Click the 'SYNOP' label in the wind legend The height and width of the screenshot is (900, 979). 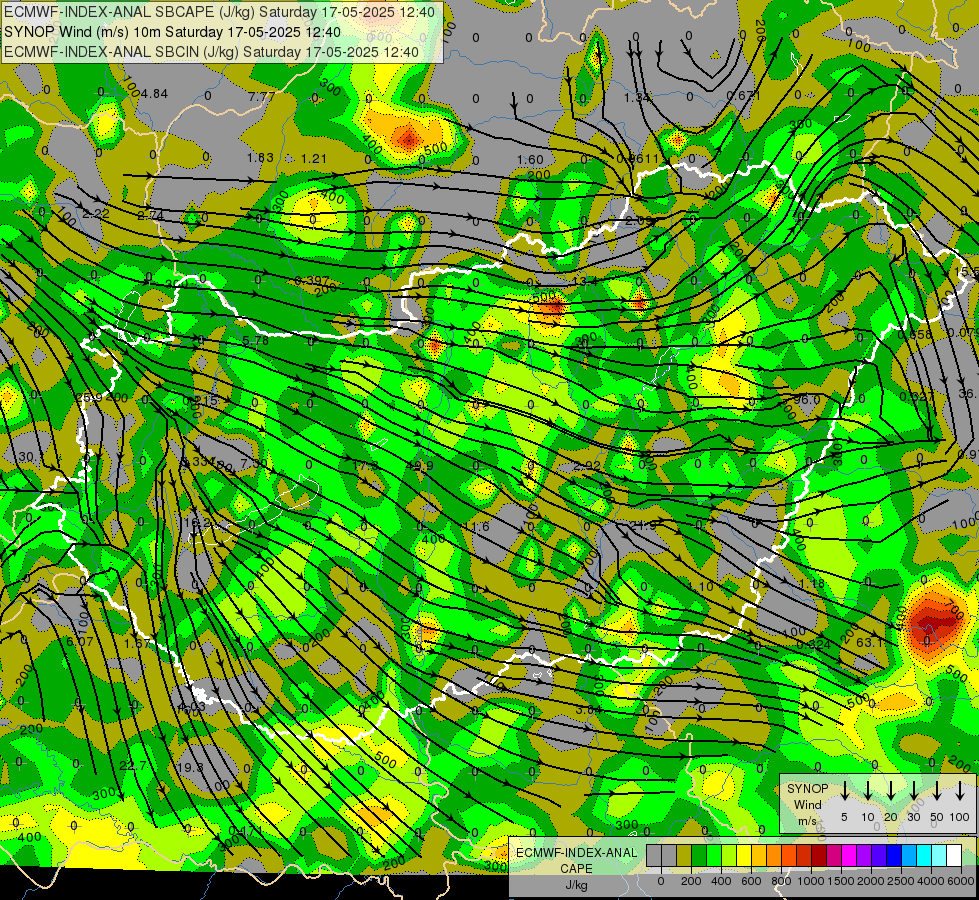807,789
